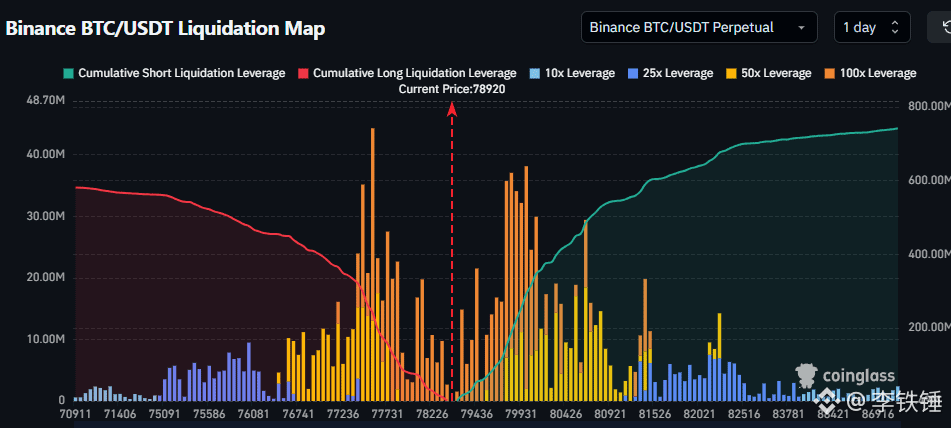Image resolution: width=951 pixels, height=428 pixels.
Task: Click the orange 100x Leverage legend swatch
Action: (829, 74)
